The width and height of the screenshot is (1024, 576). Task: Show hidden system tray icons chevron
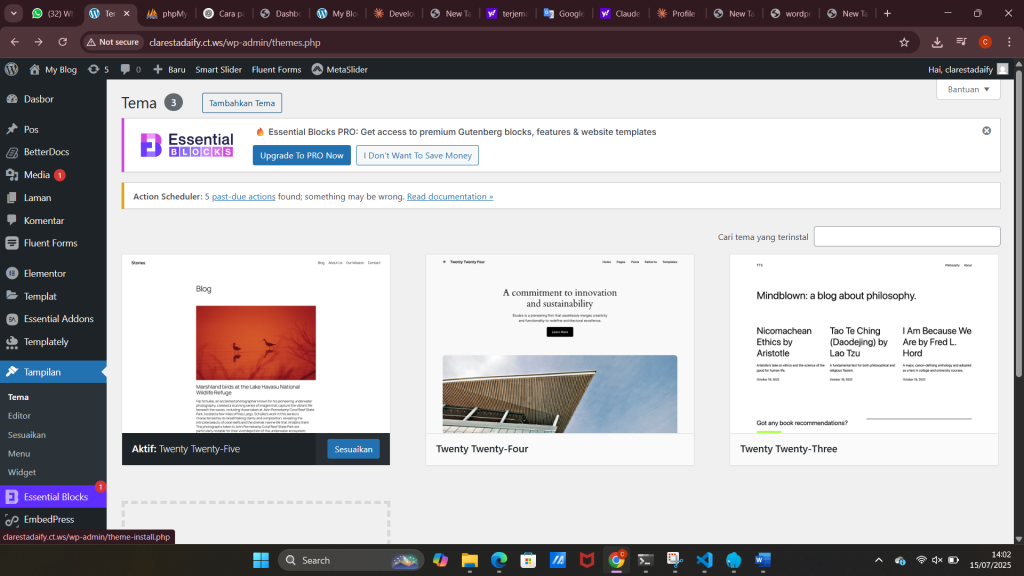coord(879,560)
